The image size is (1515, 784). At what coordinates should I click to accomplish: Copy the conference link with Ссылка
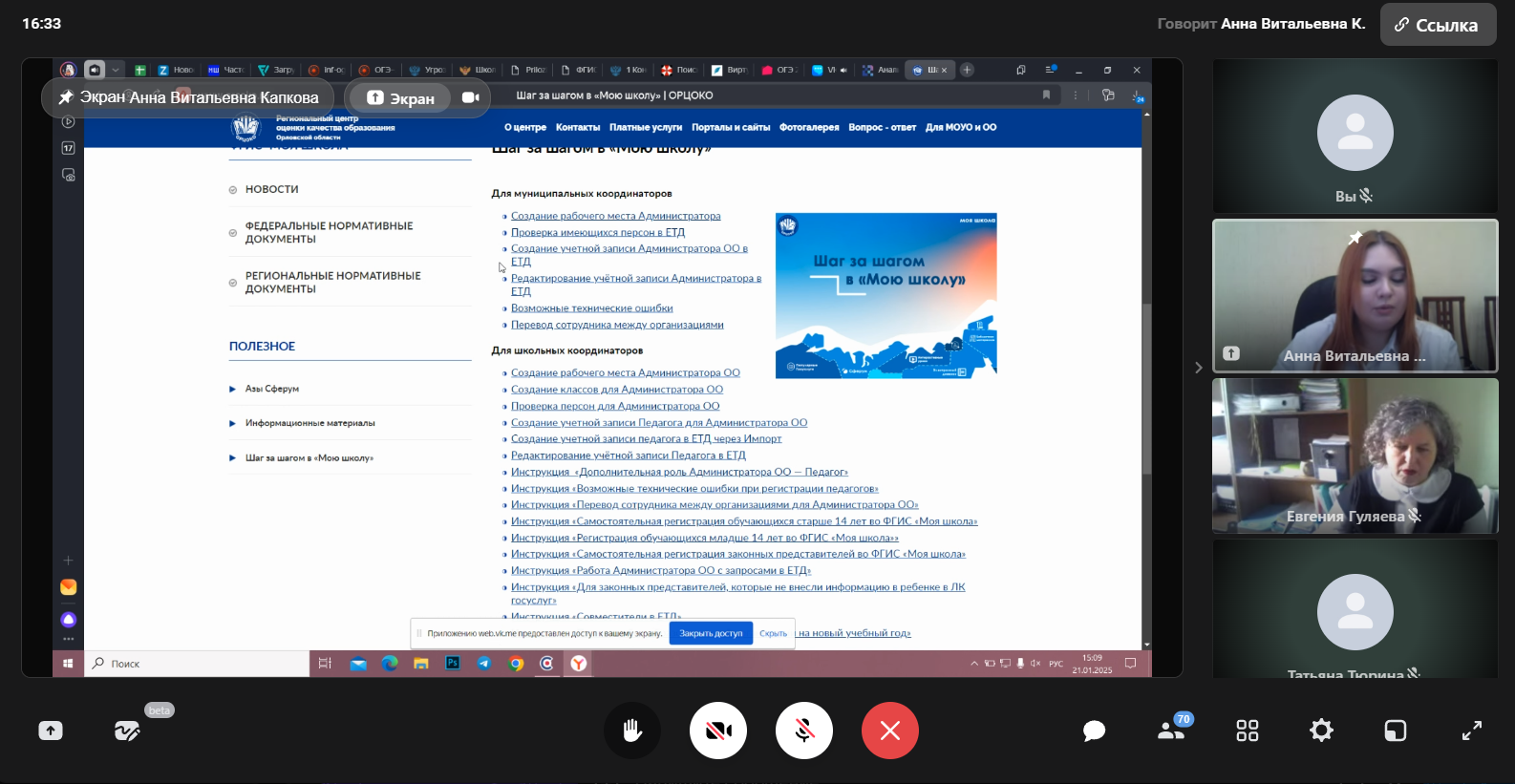pos(1438,25)
